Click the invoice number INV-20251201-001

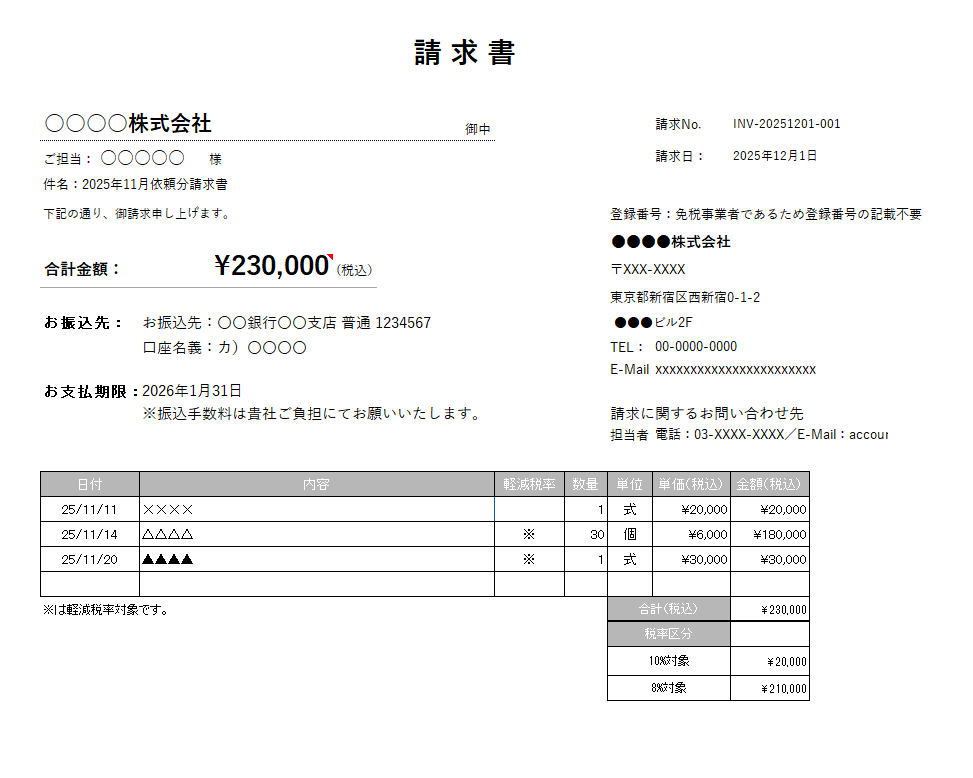click(786, 124)
